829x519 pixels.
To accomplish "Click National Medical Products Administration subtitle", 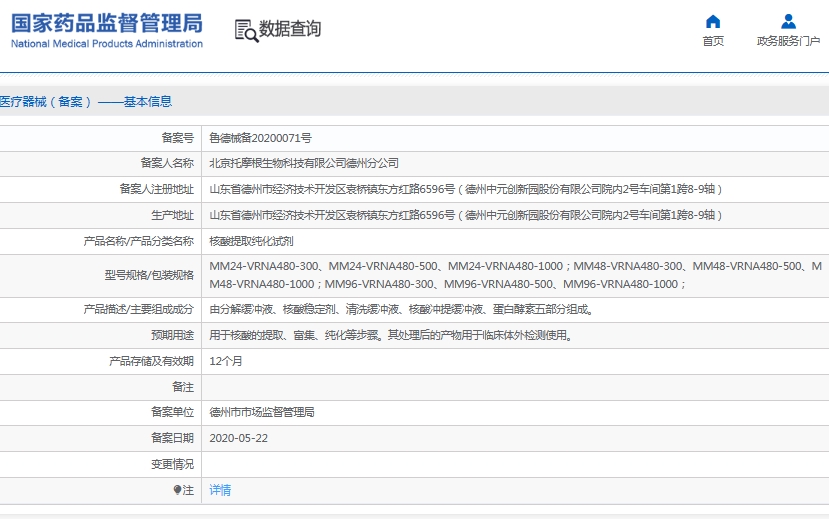I will (x=107, y=44).
